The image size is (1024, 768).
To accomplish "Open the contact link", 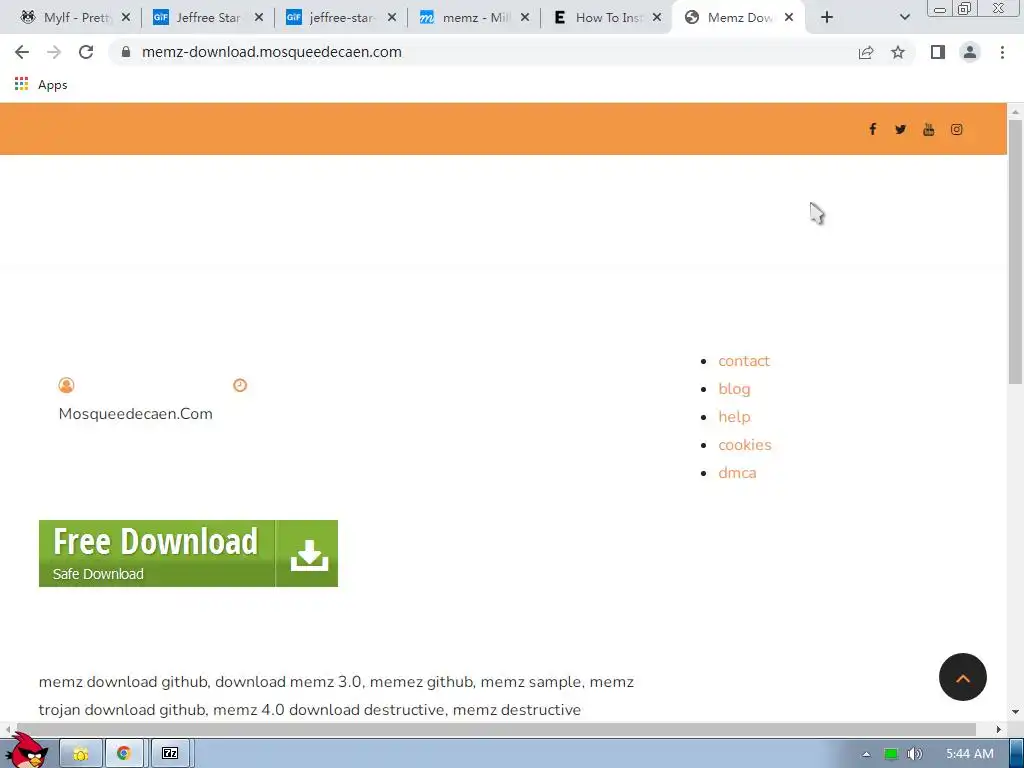I will click(x=744, y=361).
